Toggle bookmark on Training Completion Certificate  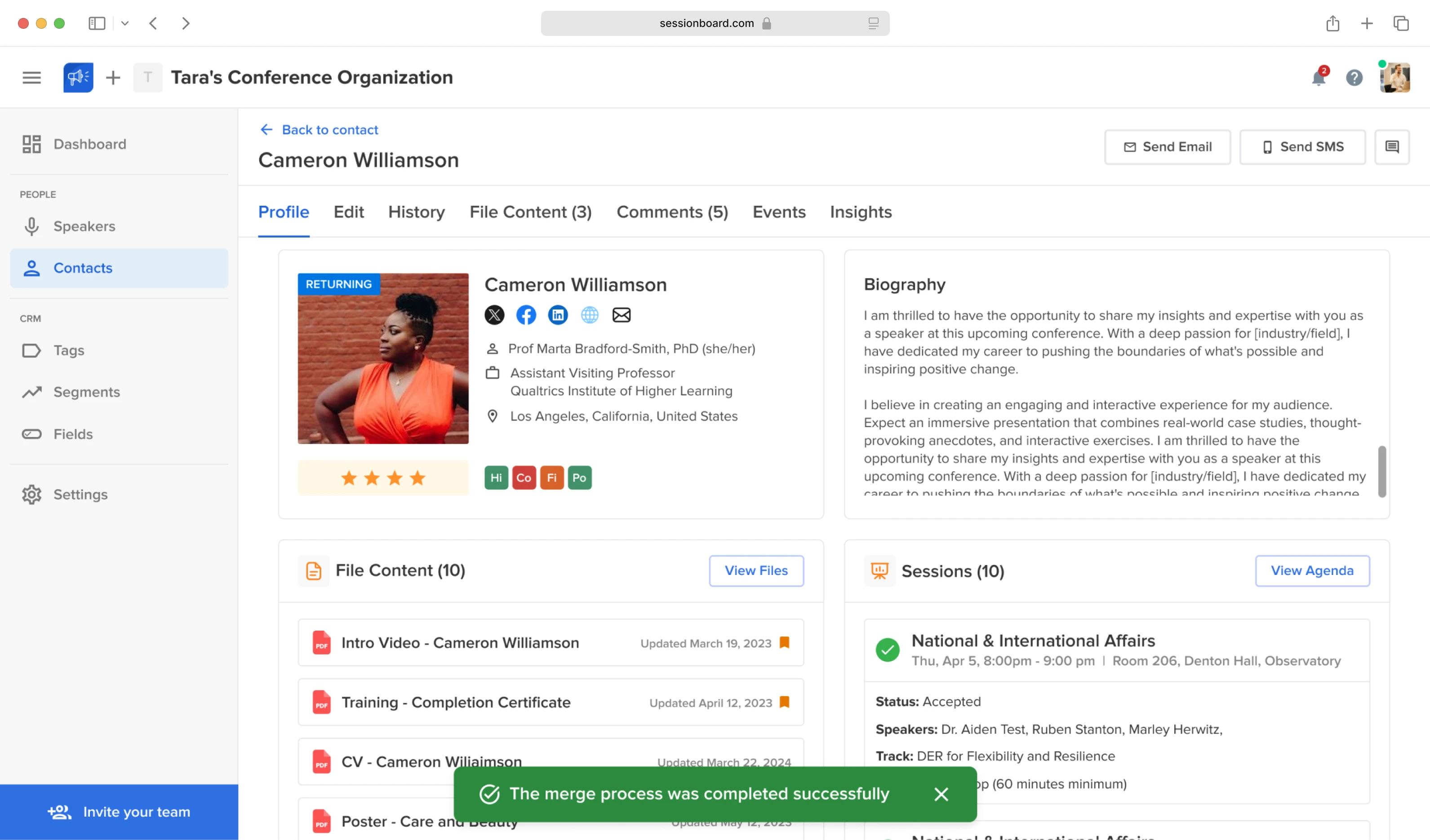(x=785, y=702)
